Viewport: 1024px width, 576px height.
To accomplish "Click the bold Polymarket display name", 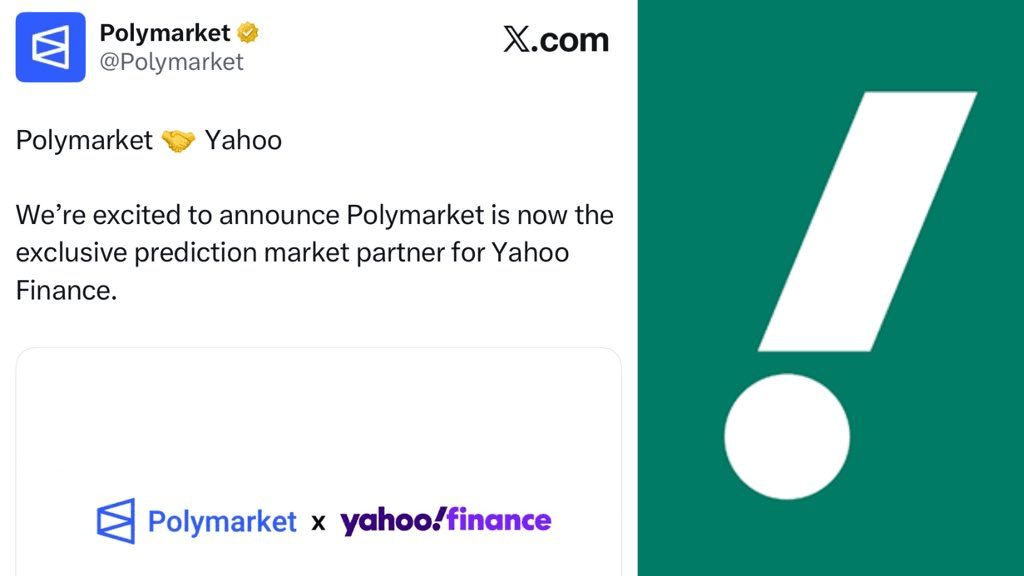I will coord(164,33).
